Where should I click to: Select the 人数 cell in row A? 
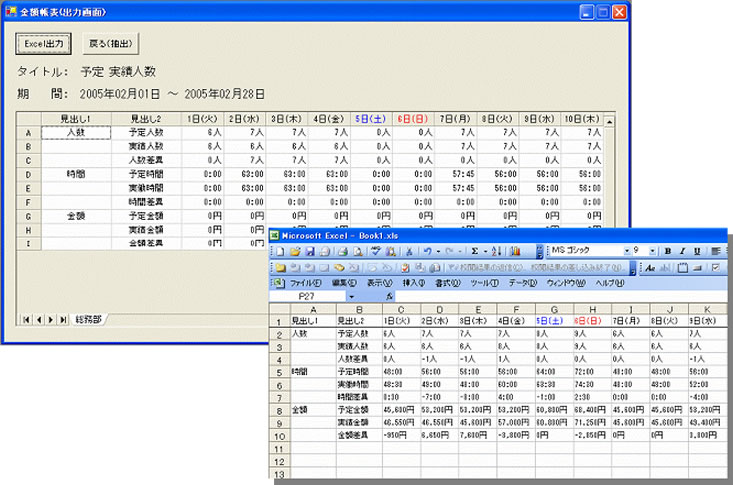tap(76, 132)
